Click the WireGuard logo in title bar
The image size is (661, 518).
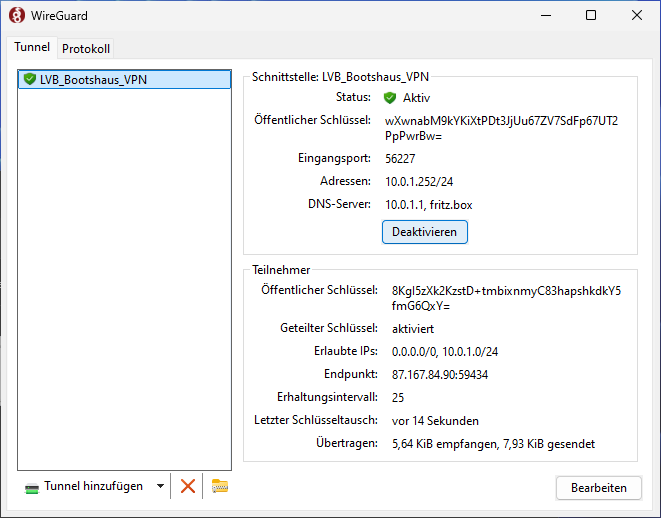17,16
